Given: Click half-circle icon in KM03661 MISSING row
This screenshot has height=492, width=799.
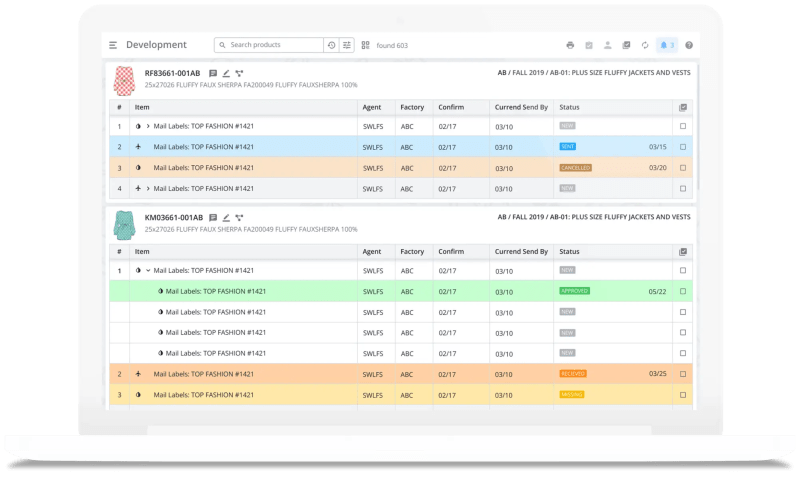Looking at the screenshot, I should [138, 395].
